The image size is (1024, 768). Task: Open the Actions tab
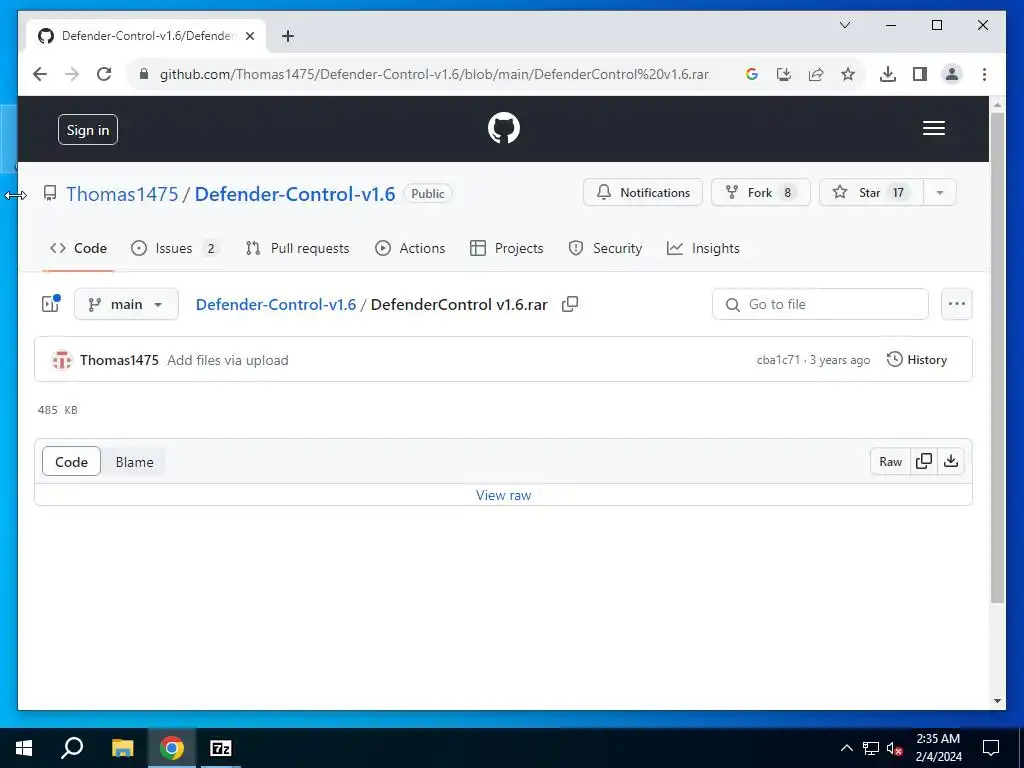pos(410,248)
